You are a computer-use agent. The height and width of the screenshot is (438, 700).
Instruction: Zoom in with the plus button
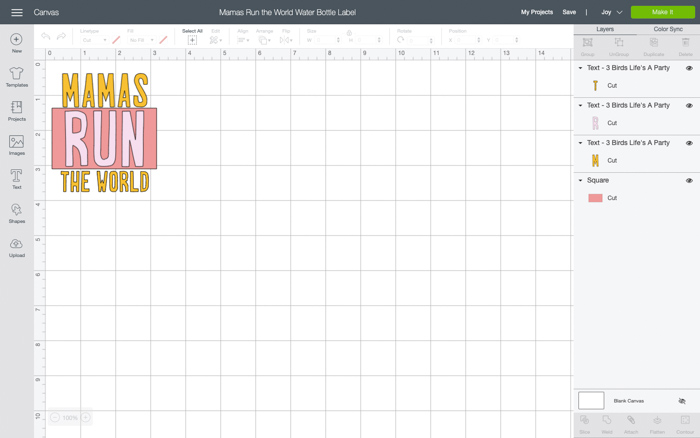(86, 417)
